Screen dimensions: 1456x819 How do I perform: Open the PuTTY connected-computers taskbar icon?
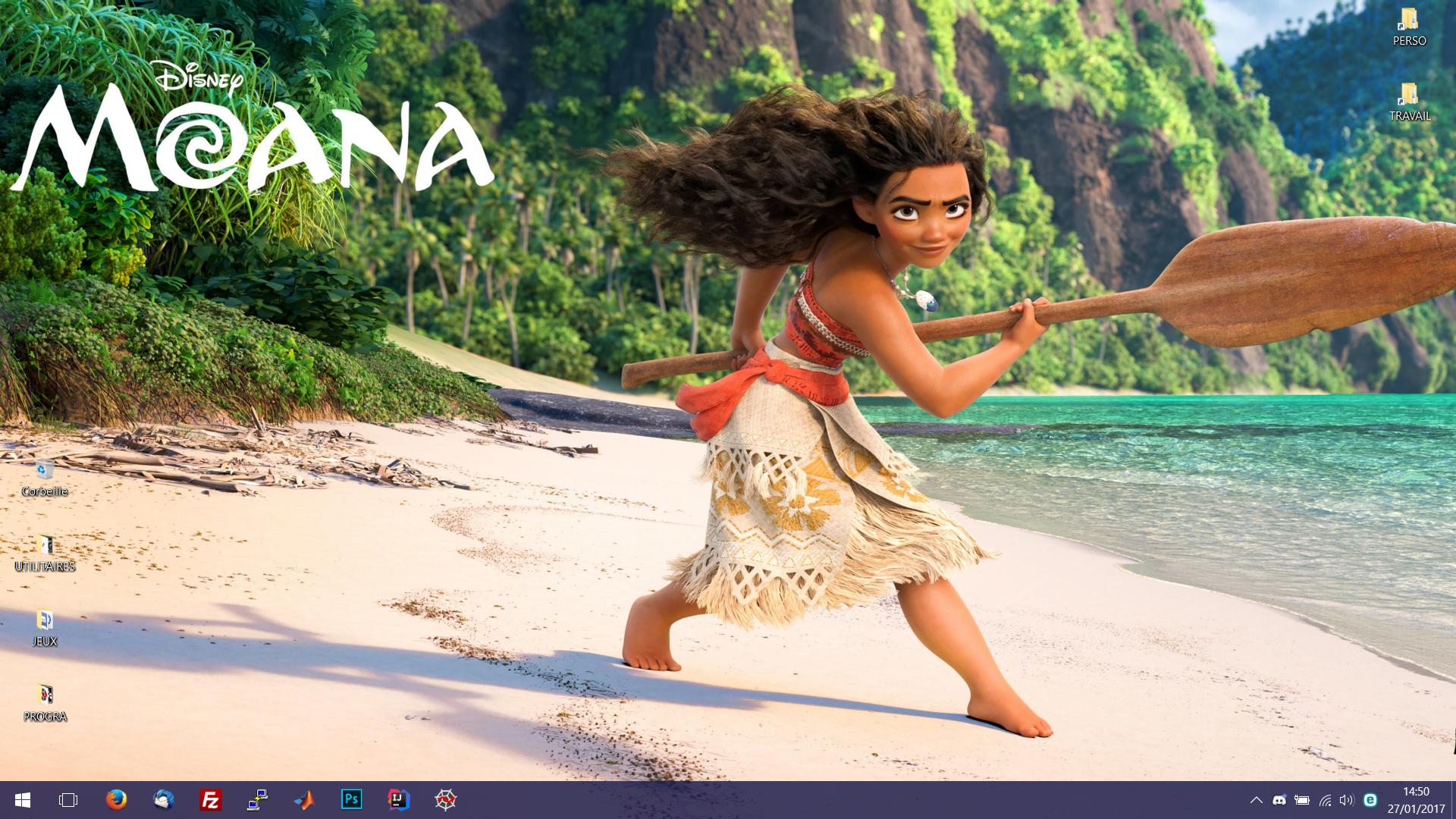[257, 800]
